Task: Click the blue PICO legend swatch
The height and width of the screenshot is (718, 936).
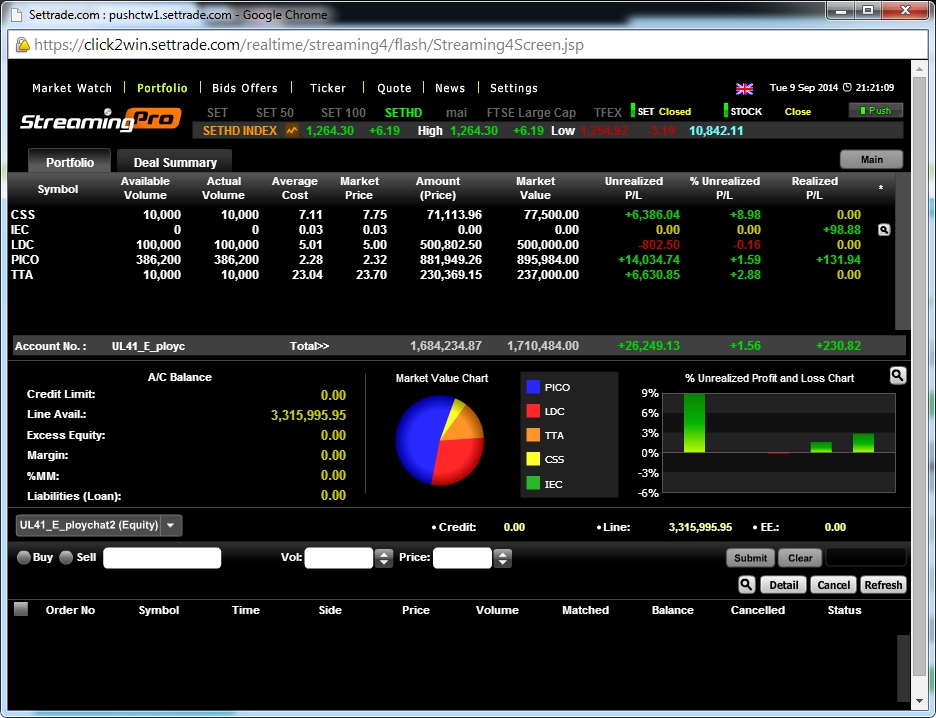Action: tap(533, 387)
